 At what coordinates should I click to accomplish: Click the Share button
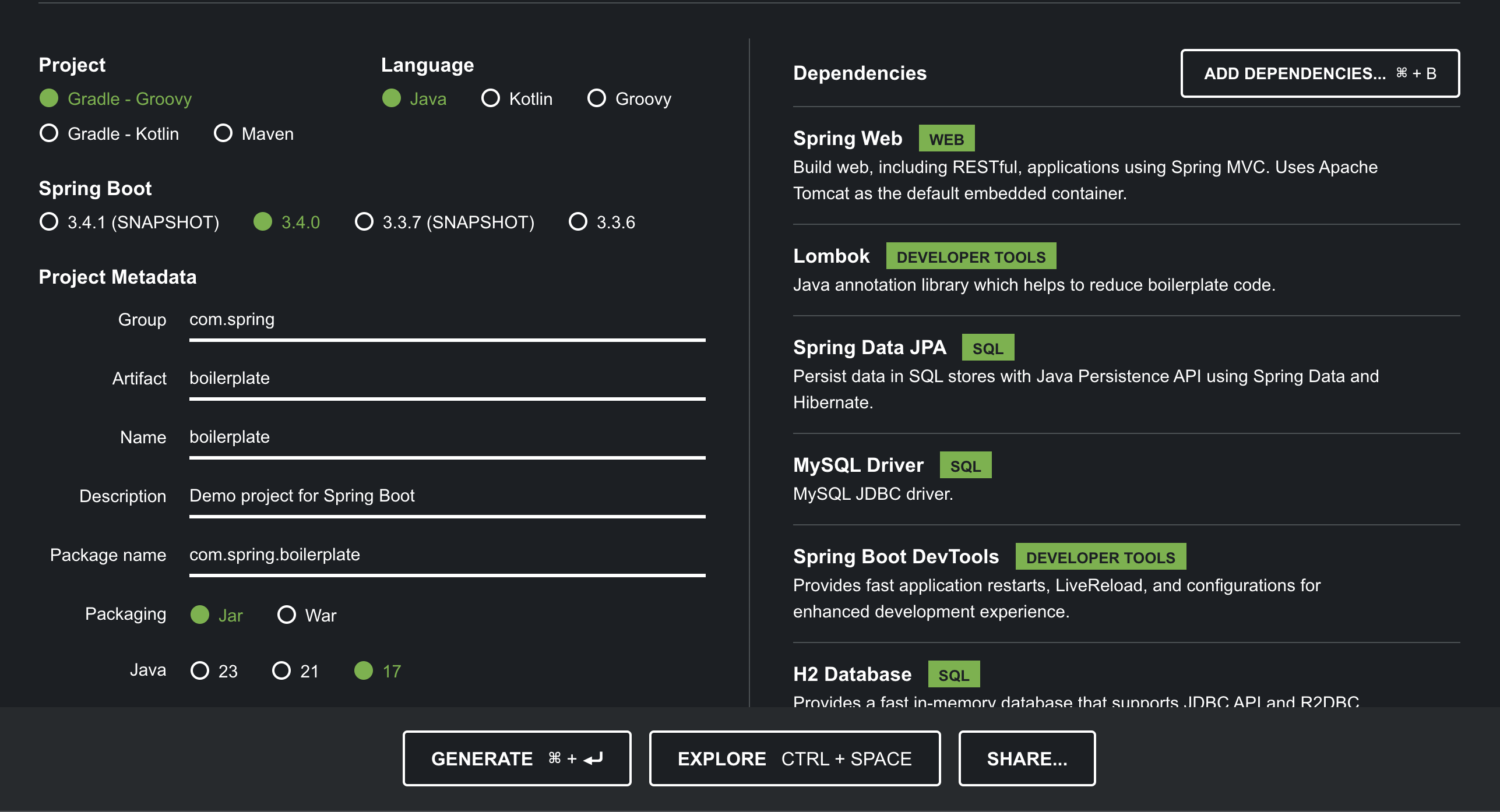[1027, 758]
